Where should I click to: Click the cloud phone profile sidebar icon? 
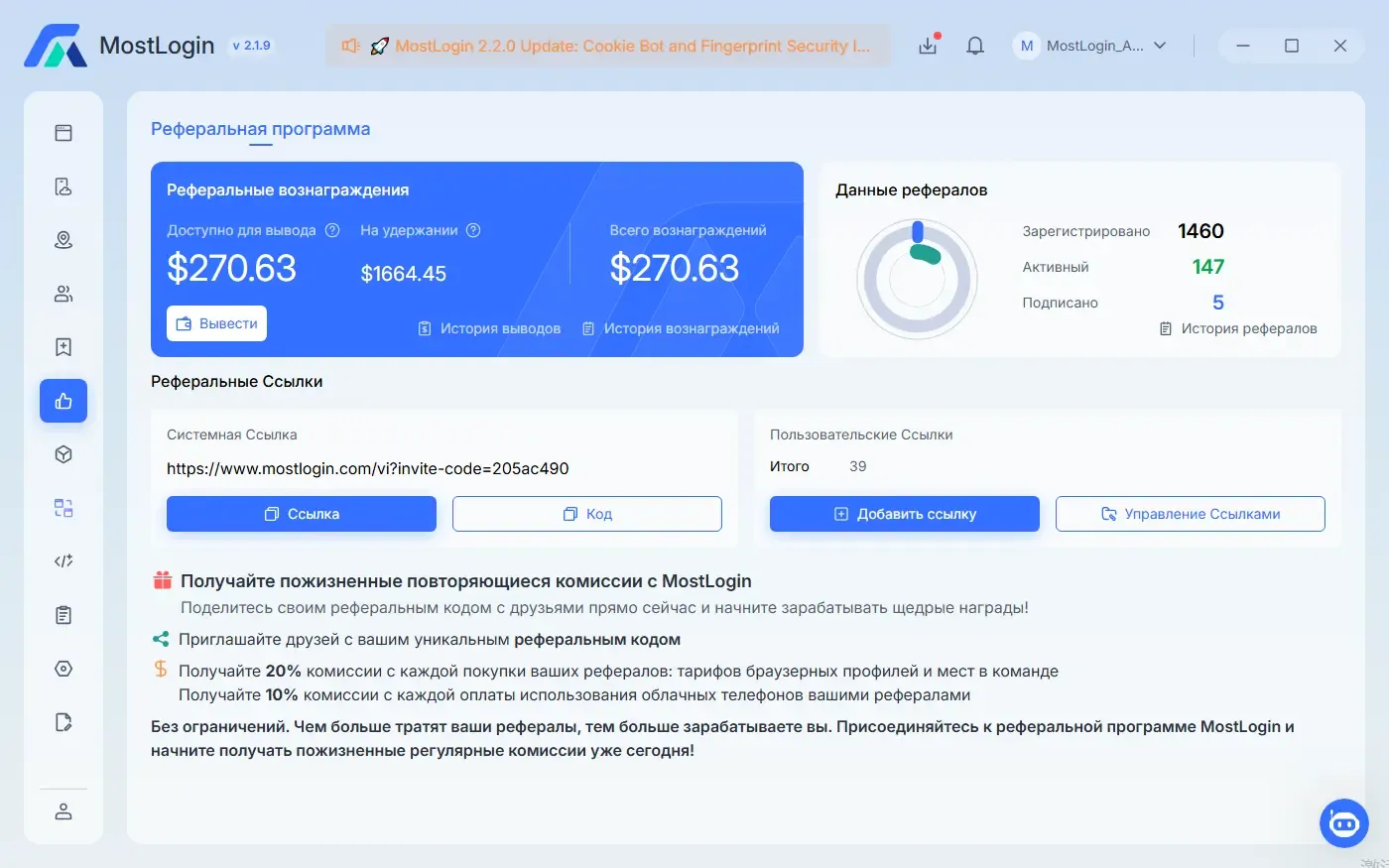click(63, 186)
